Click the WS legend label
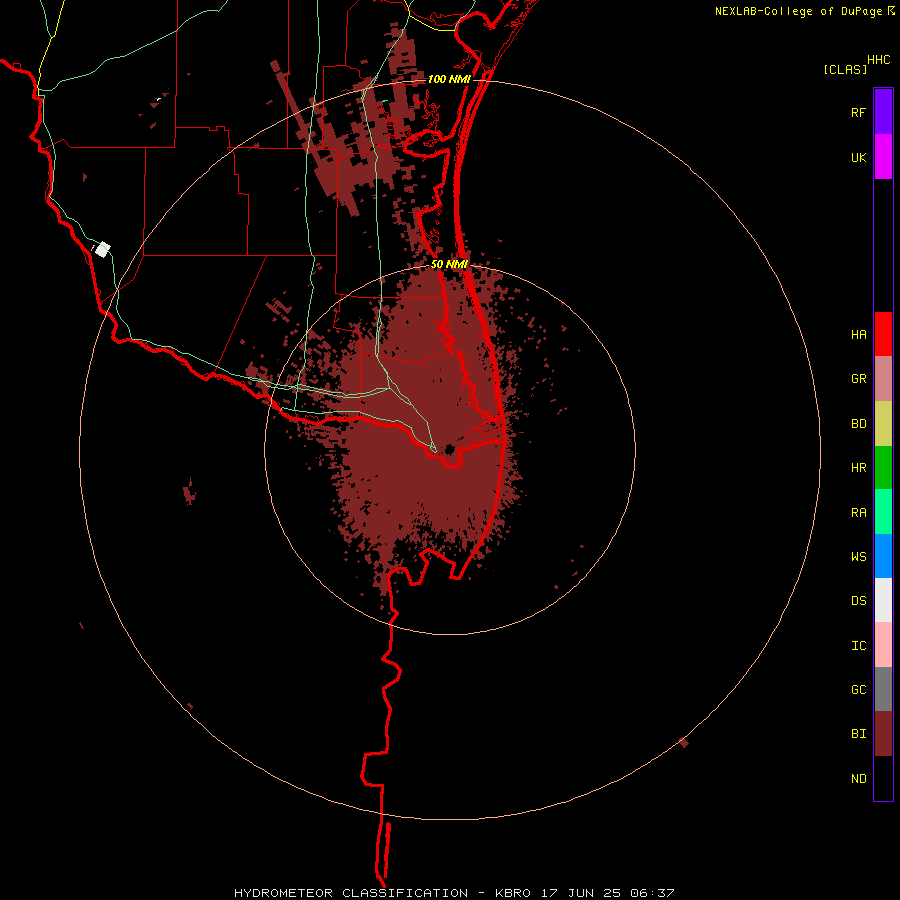The width and height of the screenshot is (900, 900). point(858,557)
